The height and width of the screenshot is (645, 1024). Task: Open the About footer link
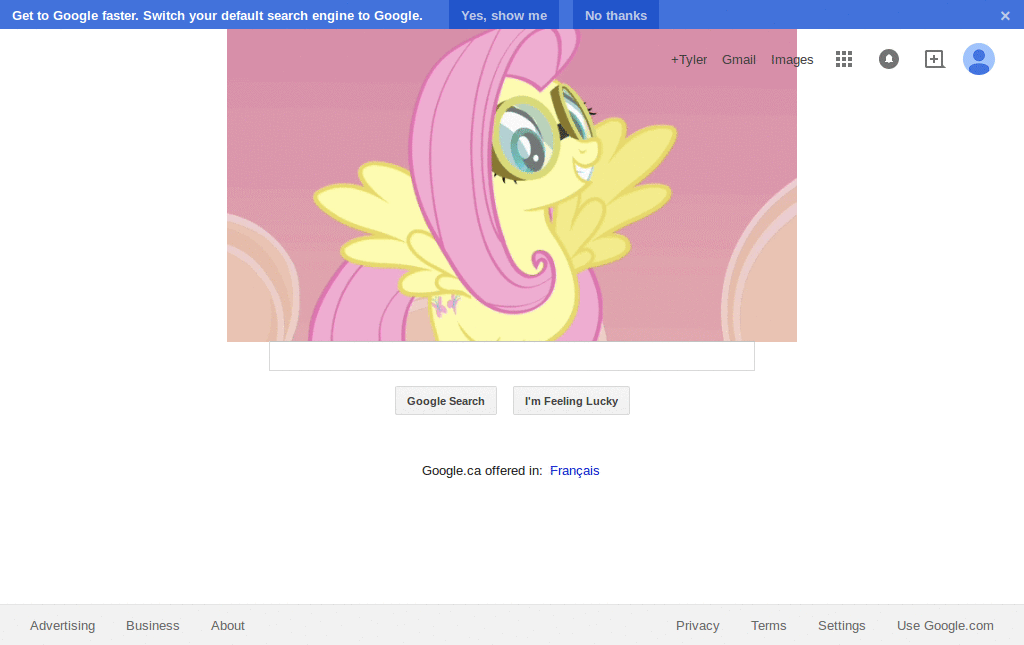click(x=228, y=625)
